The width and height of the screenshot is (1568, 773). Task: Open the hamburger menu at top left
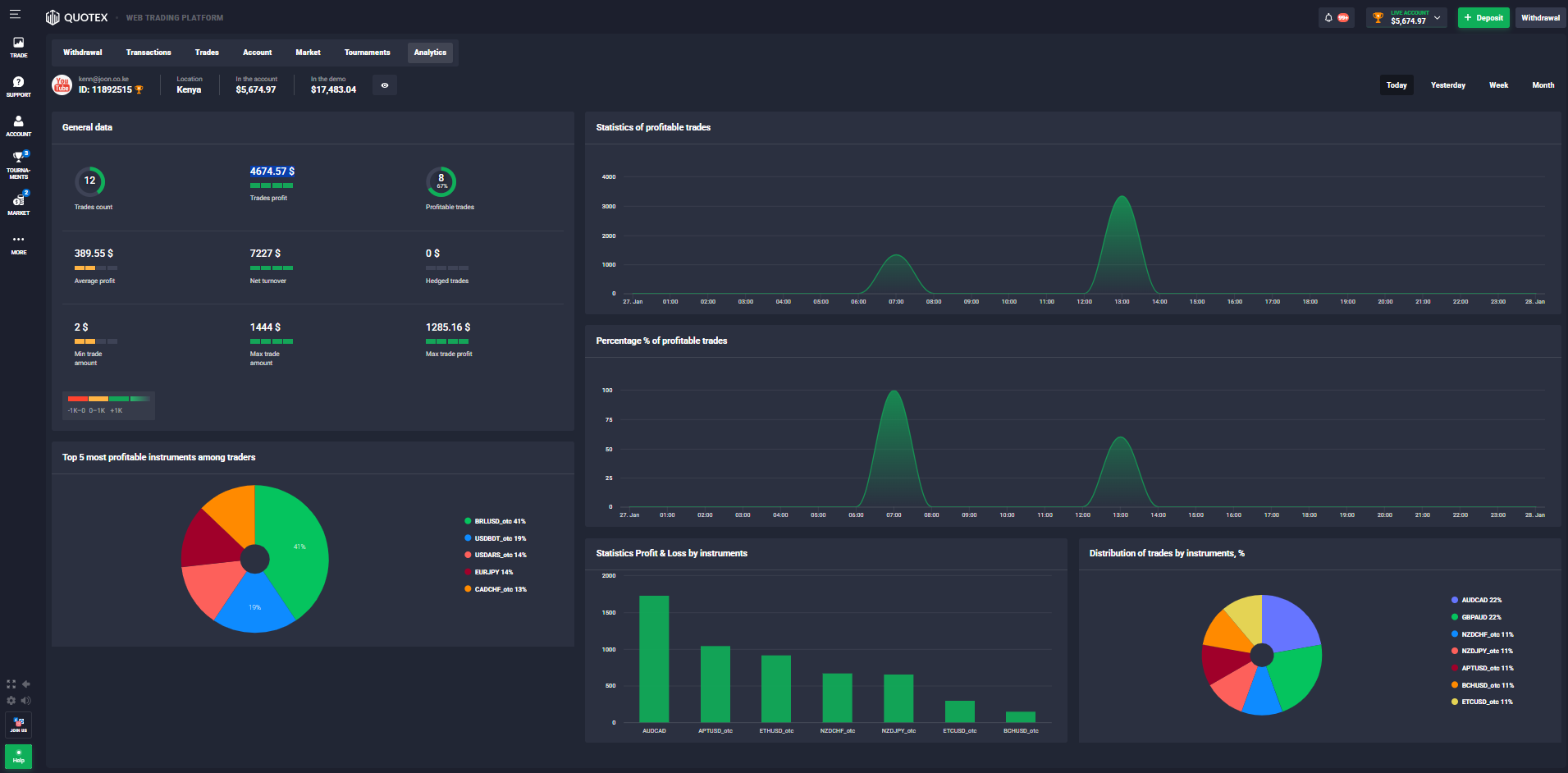coord(15,14)
